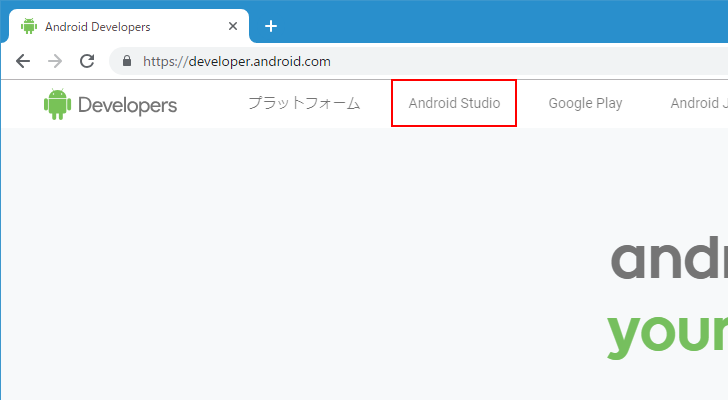Click the Android robot tab favicon

pos(29,26)
